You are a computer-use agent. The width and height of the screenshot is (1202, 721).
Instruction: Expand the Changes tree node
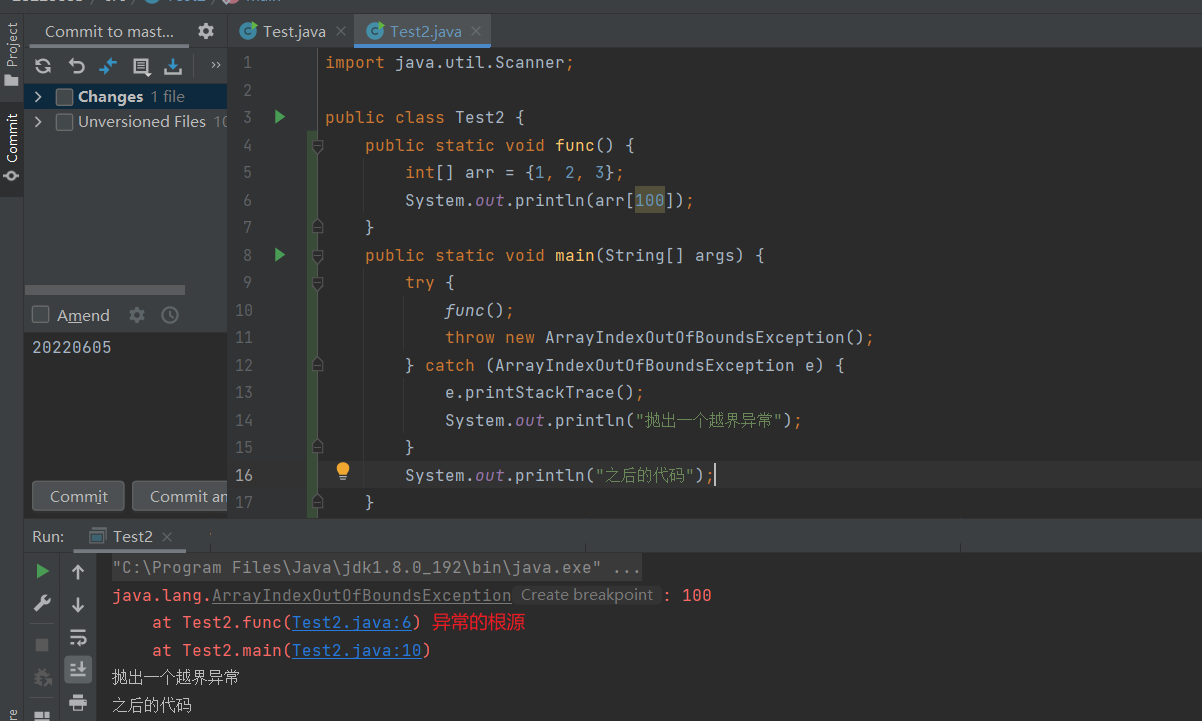tap(38, 97)
